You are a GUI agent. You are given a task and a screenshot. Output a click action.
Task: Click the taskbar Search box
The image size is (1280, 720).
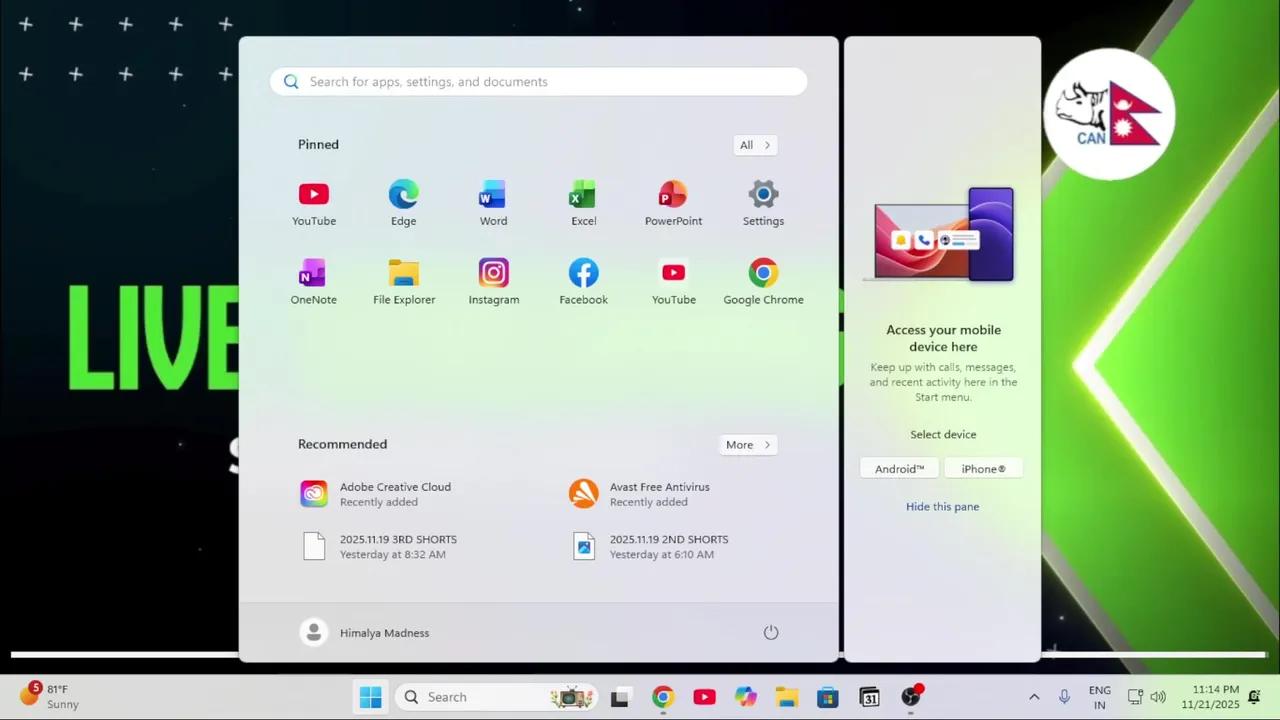click(x=497, y=697)
